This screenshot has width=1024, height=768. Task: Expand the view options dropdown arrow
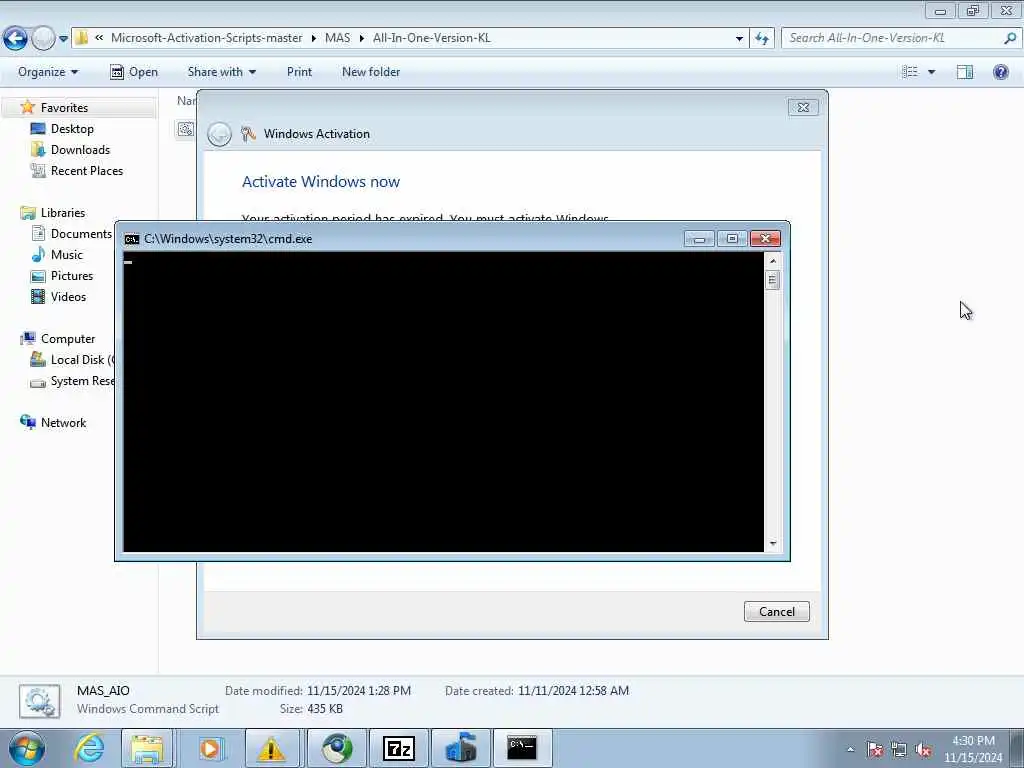pos(931,72)
